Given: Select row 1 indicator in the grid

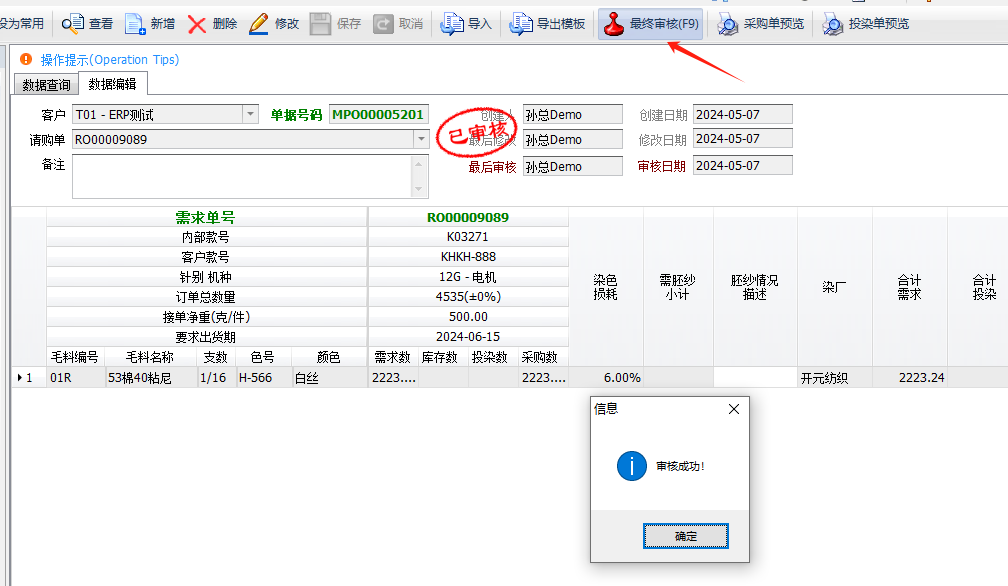Looking at the screenshot, I should point(29,378).
